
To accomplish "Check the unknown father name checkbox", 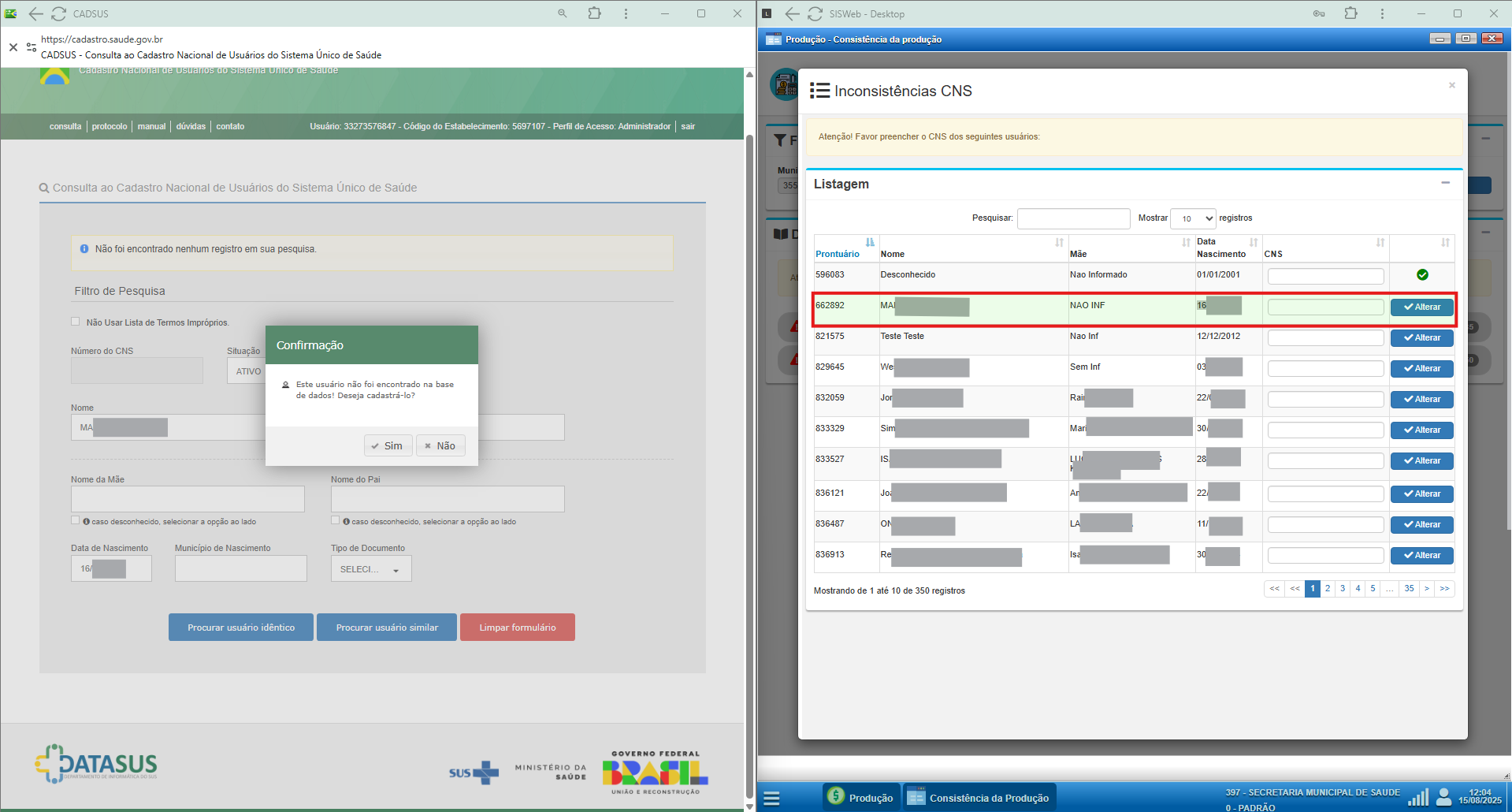I will pyautogui.click(x=336, y=520).
